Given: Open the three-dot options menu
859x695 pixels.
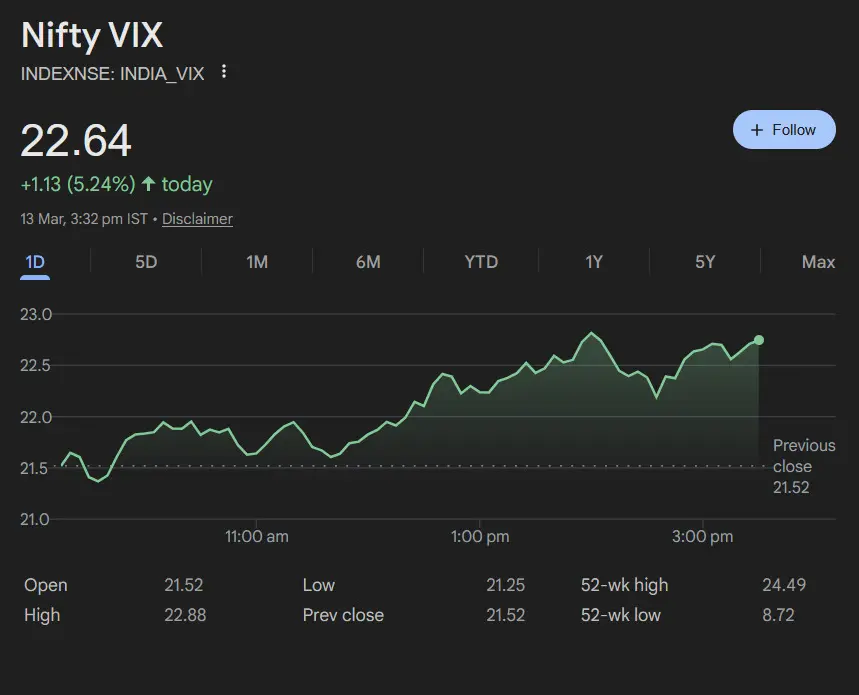Looking at the screenshot, I should click(224, 72).
